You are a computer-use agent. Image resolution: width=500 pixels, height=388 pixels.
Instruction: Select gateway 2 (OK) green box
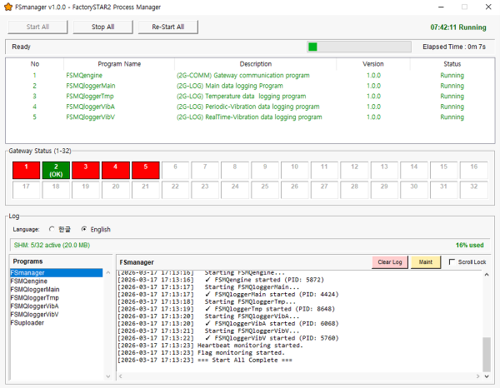56,170
